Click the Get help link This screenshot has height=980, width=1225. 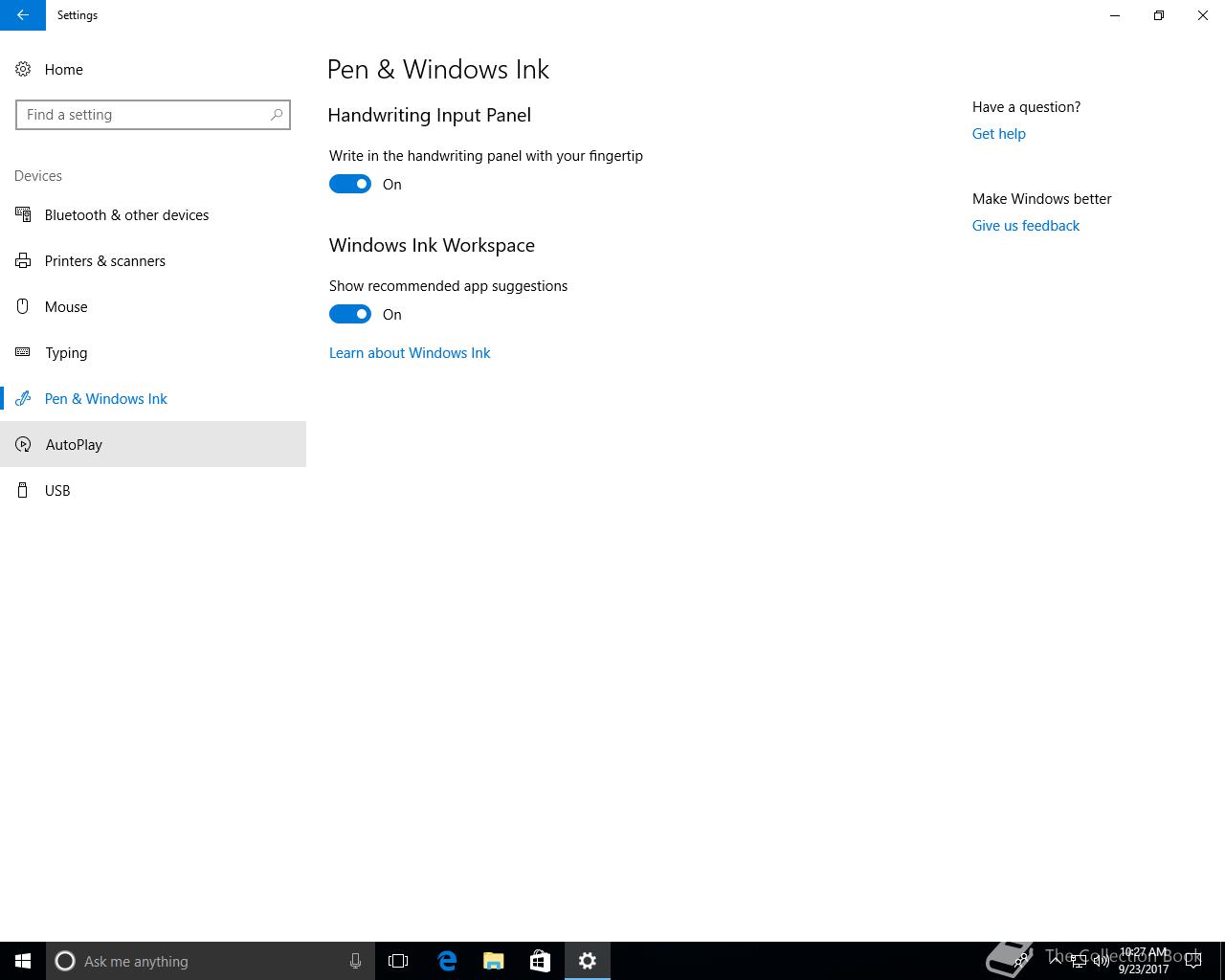coord(999,134)
